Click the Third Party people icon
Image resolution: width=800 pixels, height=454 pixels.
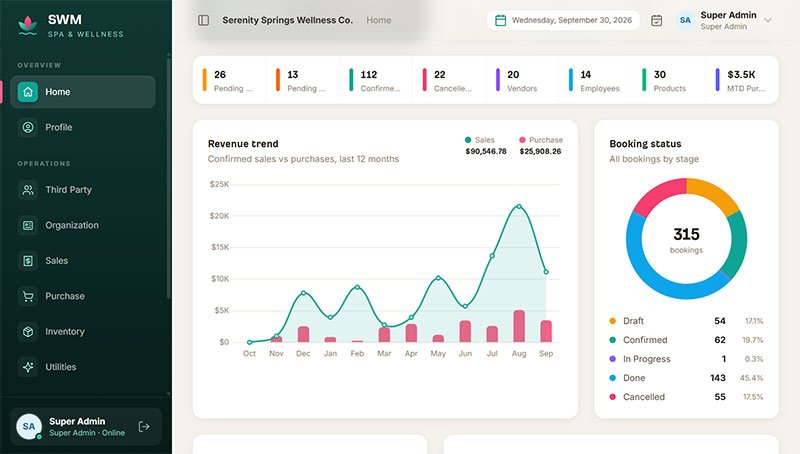click(28, 190)
